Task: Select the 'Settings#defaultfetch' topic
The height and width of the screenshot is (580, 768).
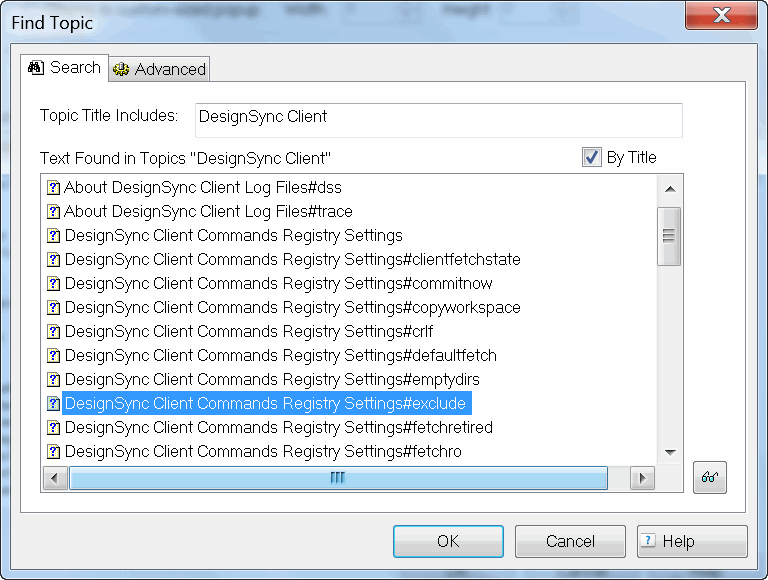Action: [281, 356]
